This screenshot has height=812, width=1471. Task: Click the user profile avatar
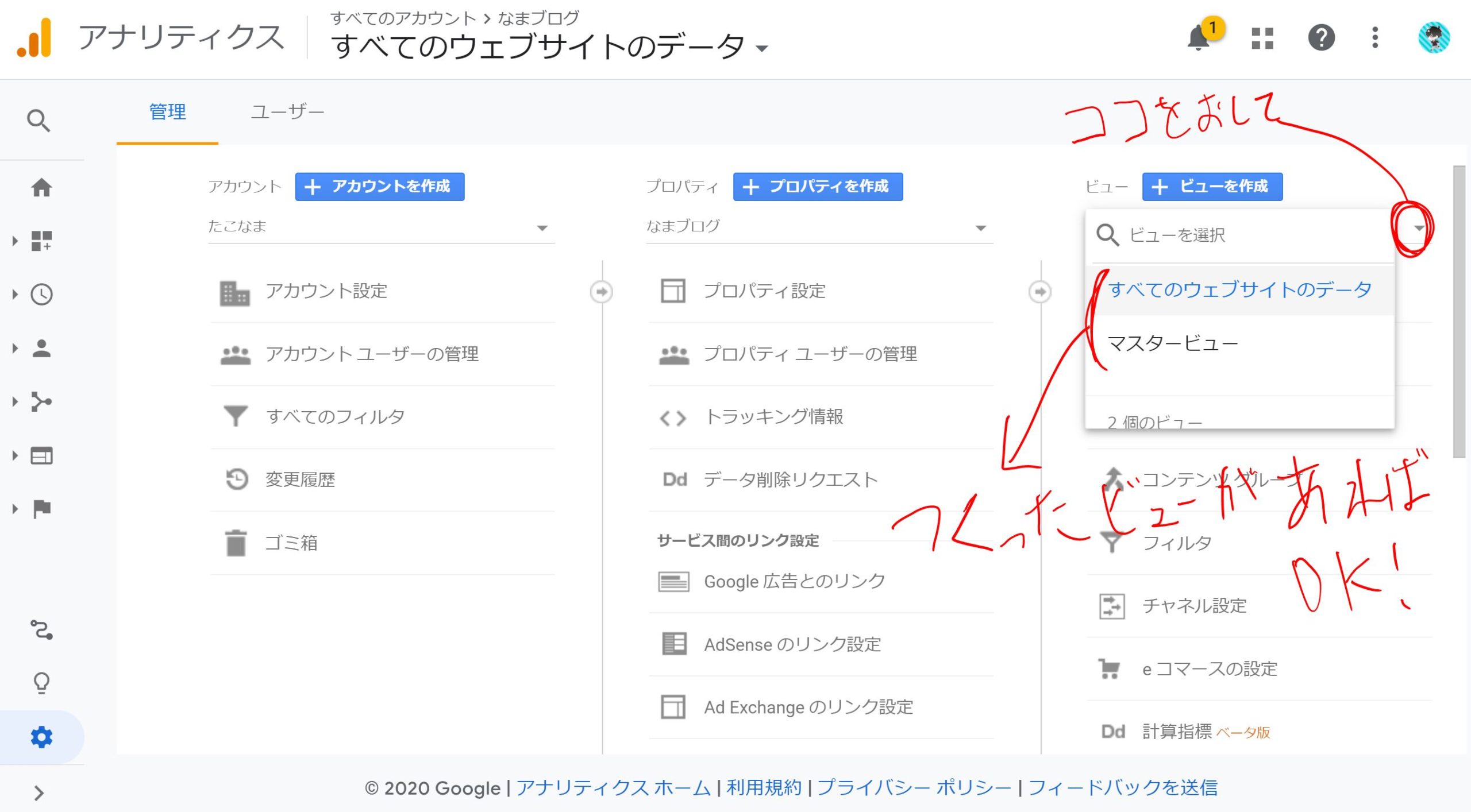(x=1434, y=38)
